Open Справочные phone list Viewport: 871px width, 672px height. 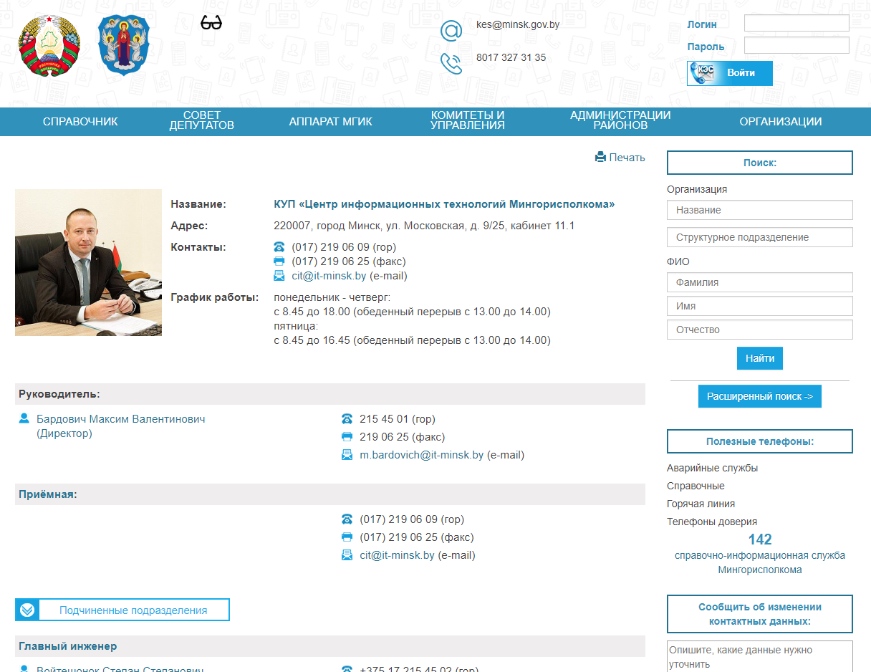pyautogui.click(x=695, y=486)
